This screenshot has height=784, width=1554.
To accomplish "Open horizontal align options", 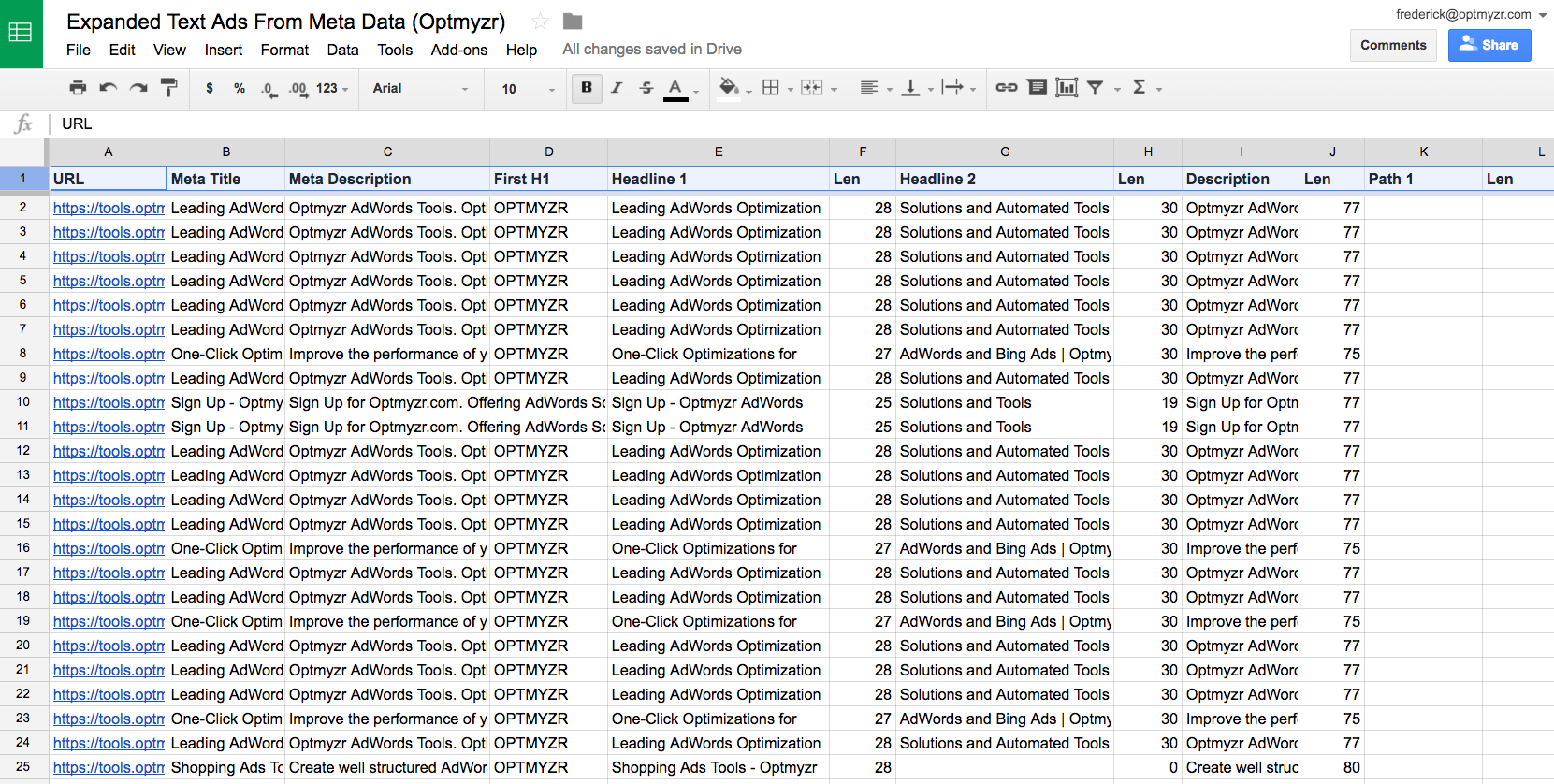I will (876, 88).
